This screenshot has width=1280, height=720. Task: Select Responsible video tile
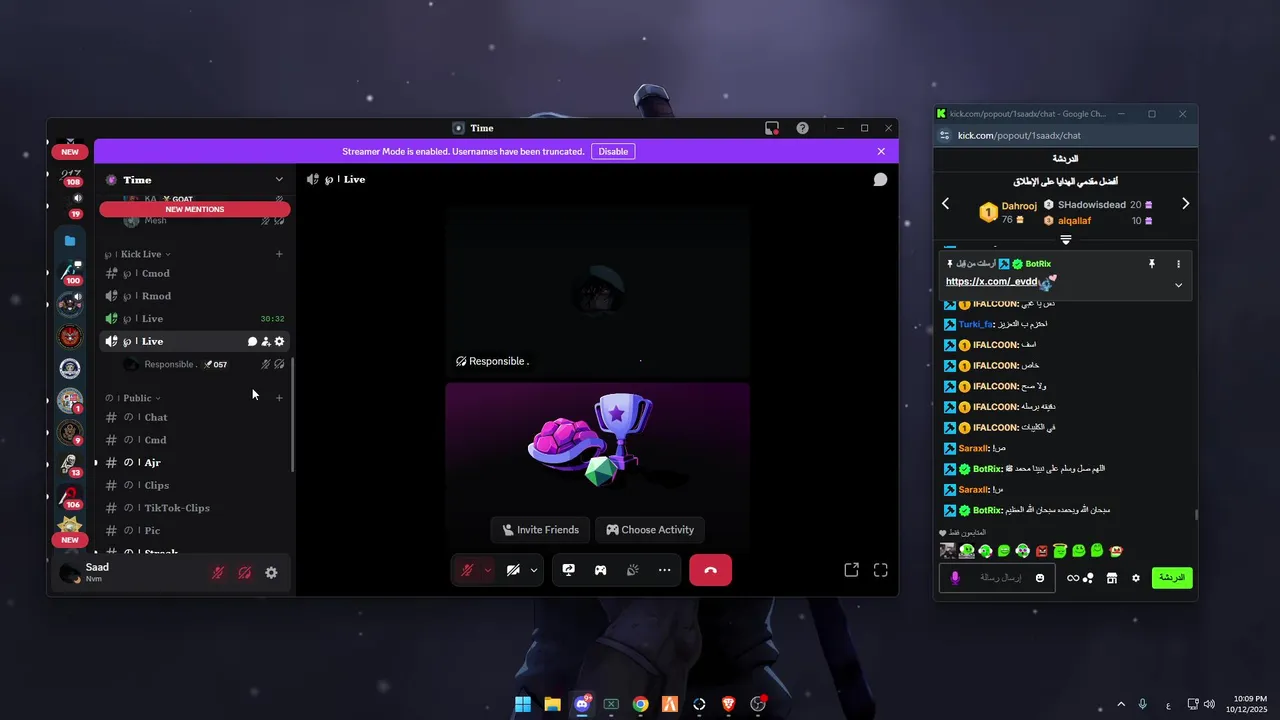[x=597, y=293]
